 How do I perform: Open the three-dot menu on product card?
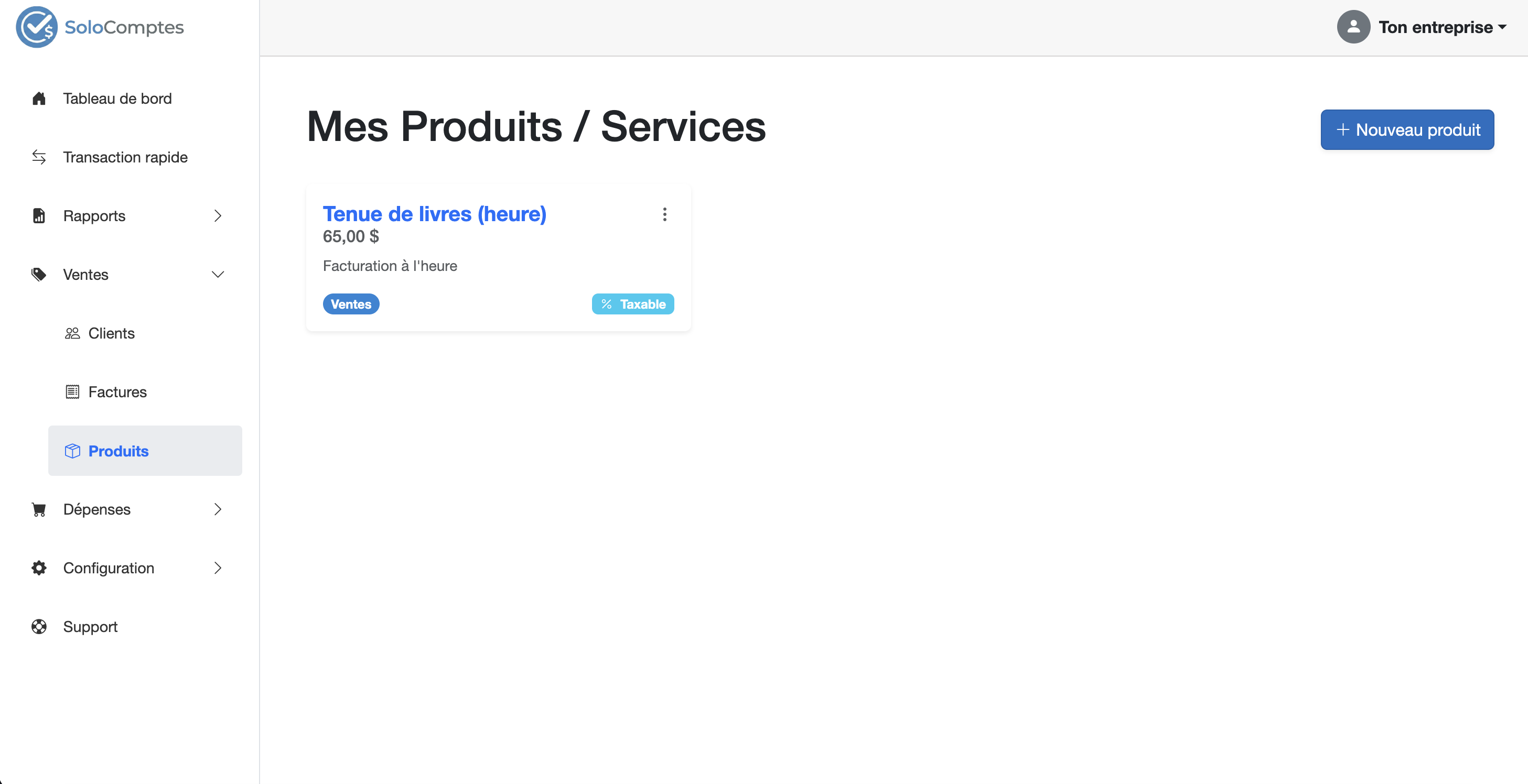point(664,214)
